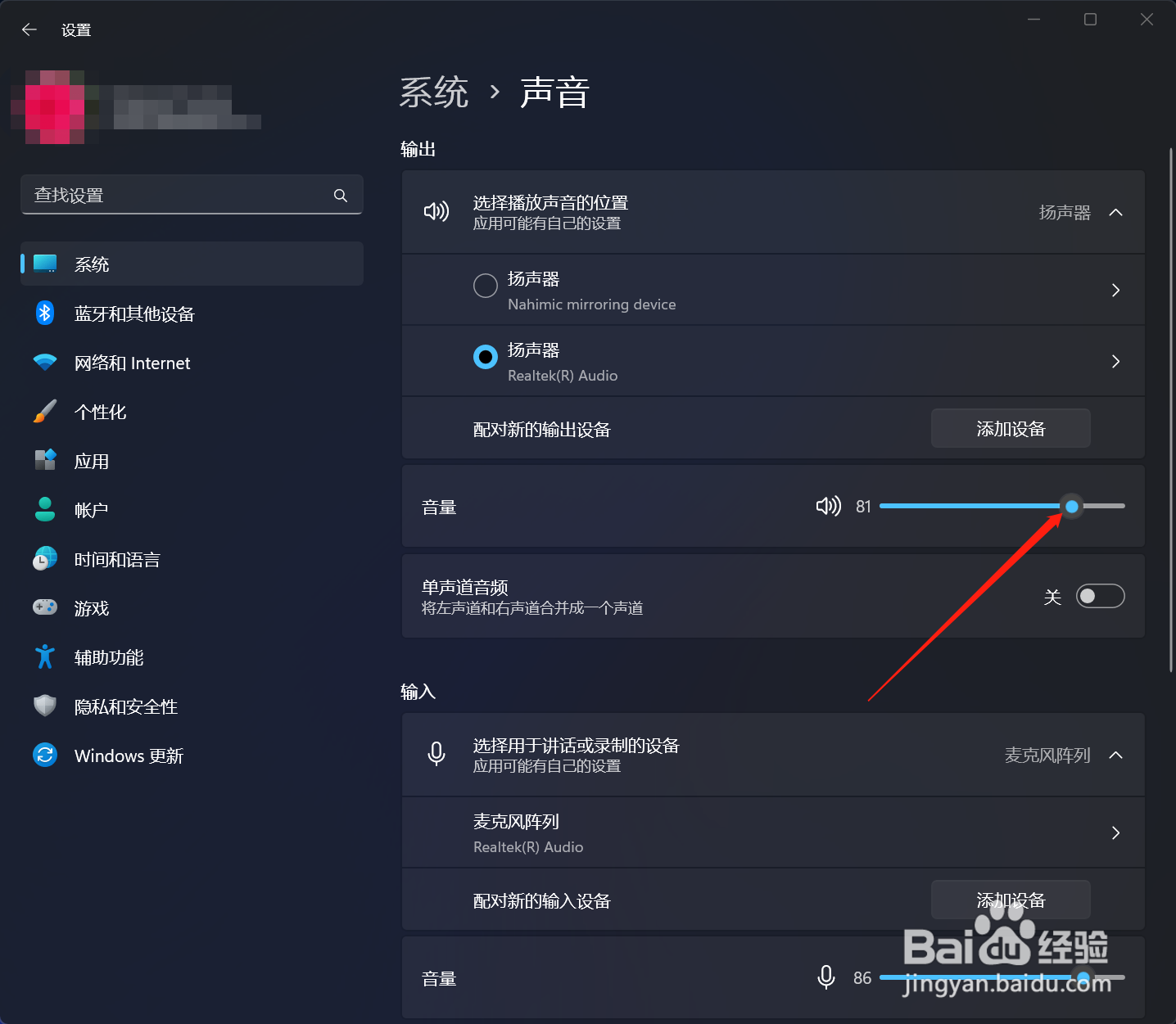Toggle the mono audio (单声道音频) switch
This screenshot has width=1176, height=1024.
pos(1100,596)
